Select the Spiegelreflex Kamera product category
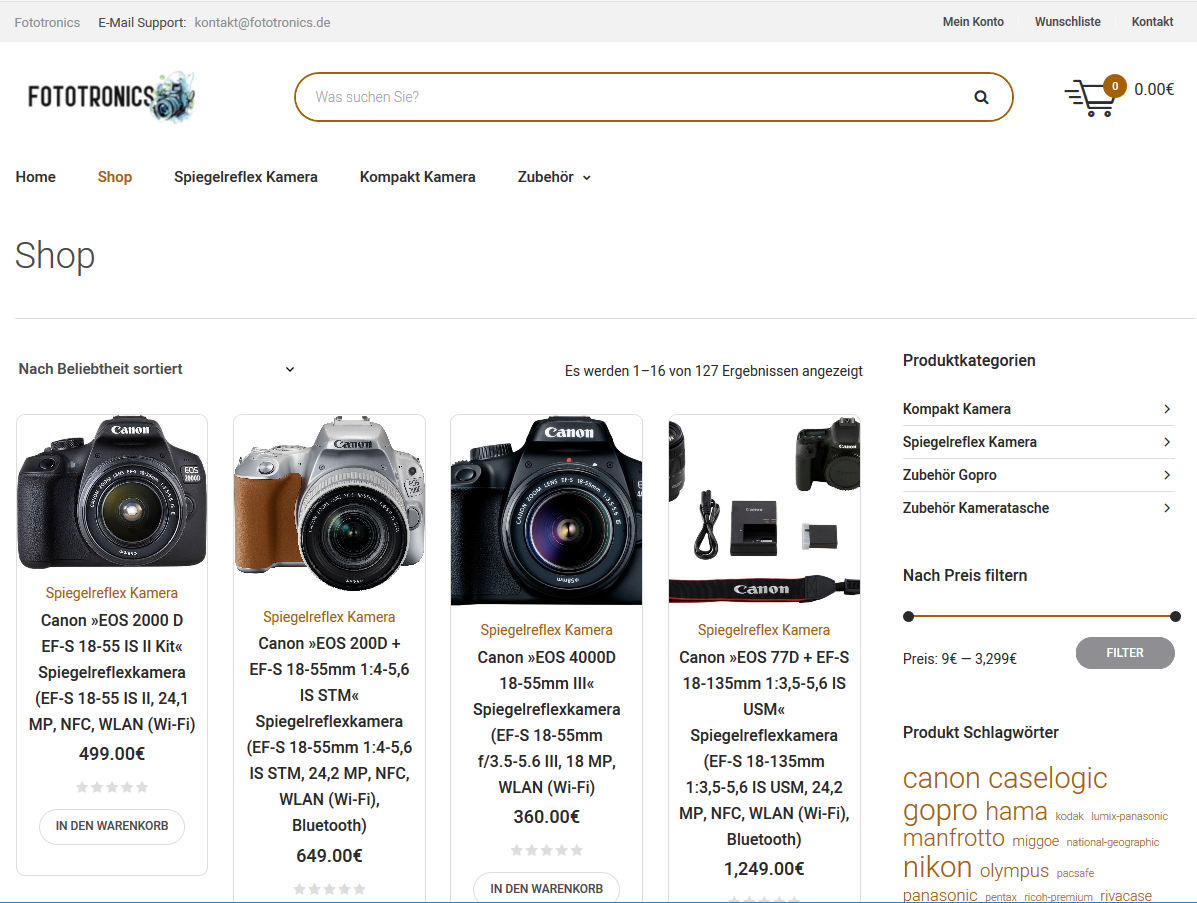 pyautogui.click(x=970, y=442)
